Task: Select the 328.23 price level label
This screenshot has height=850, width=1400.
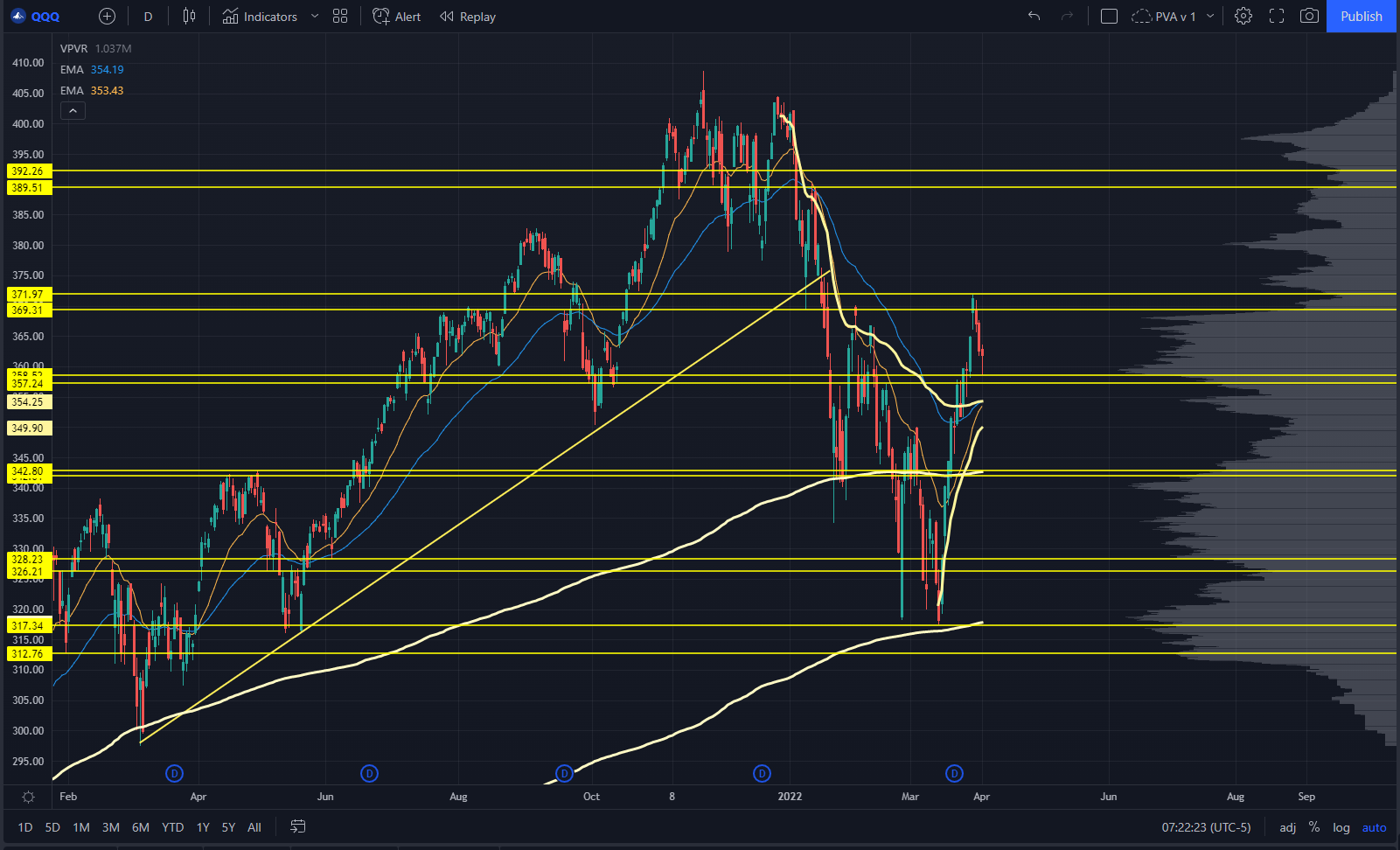Action: point(29,560)
